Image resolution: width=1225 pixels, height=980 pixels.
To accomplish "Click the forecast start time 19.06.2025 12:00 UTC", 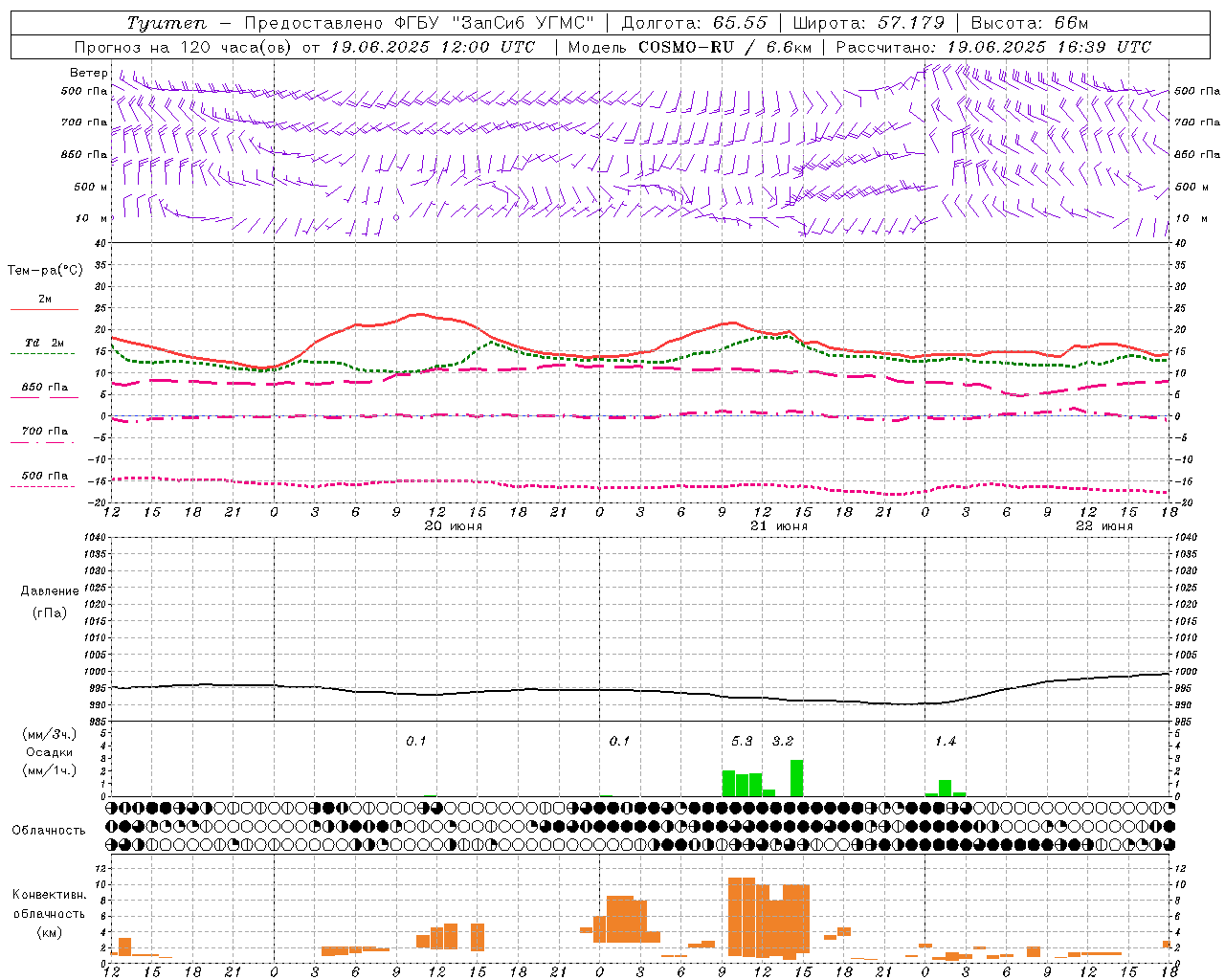I will [433, 47].
